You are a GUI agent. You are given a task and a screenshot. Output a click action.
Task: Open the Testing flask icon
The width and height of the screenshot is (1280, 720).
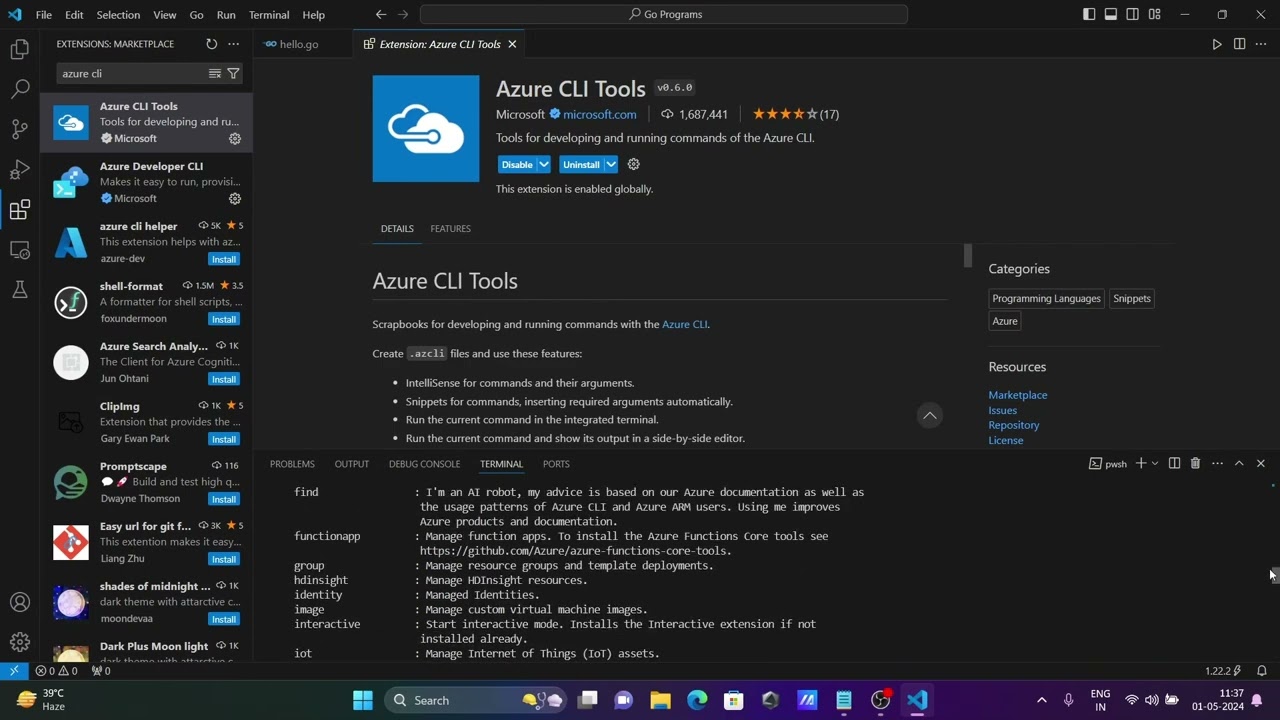[20, 289]
